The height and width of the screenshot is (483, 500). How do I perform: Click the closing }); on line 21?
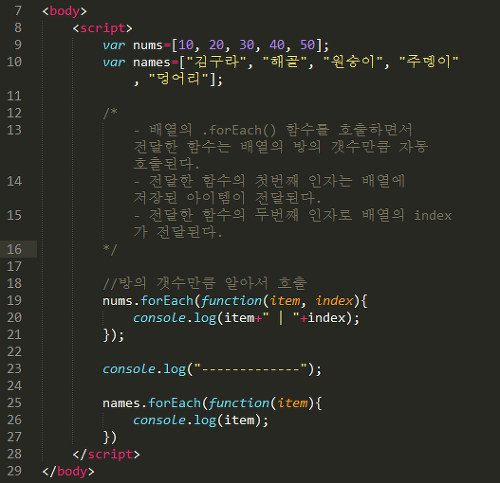coord(113,335)
